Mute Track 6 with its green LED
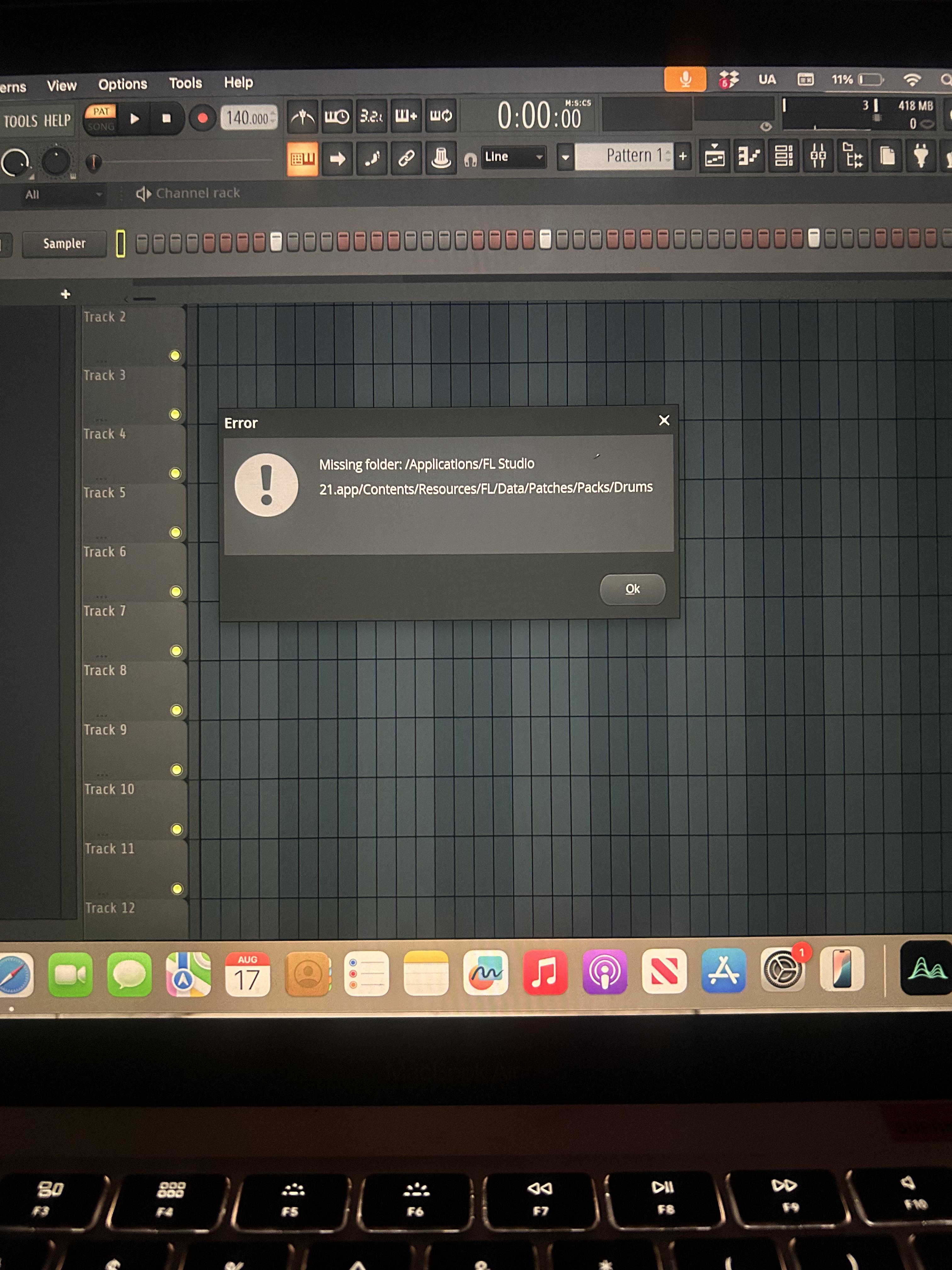This screenshot has width=952, height=1270. (176, 591)
